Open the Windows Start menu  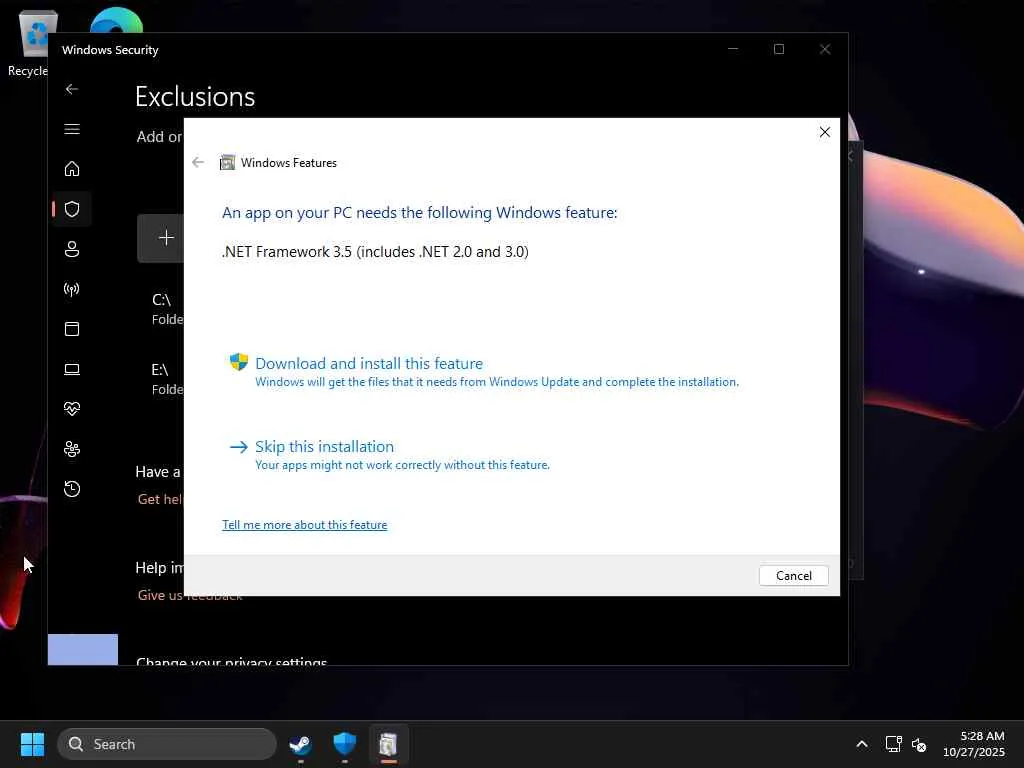point(33,744)
